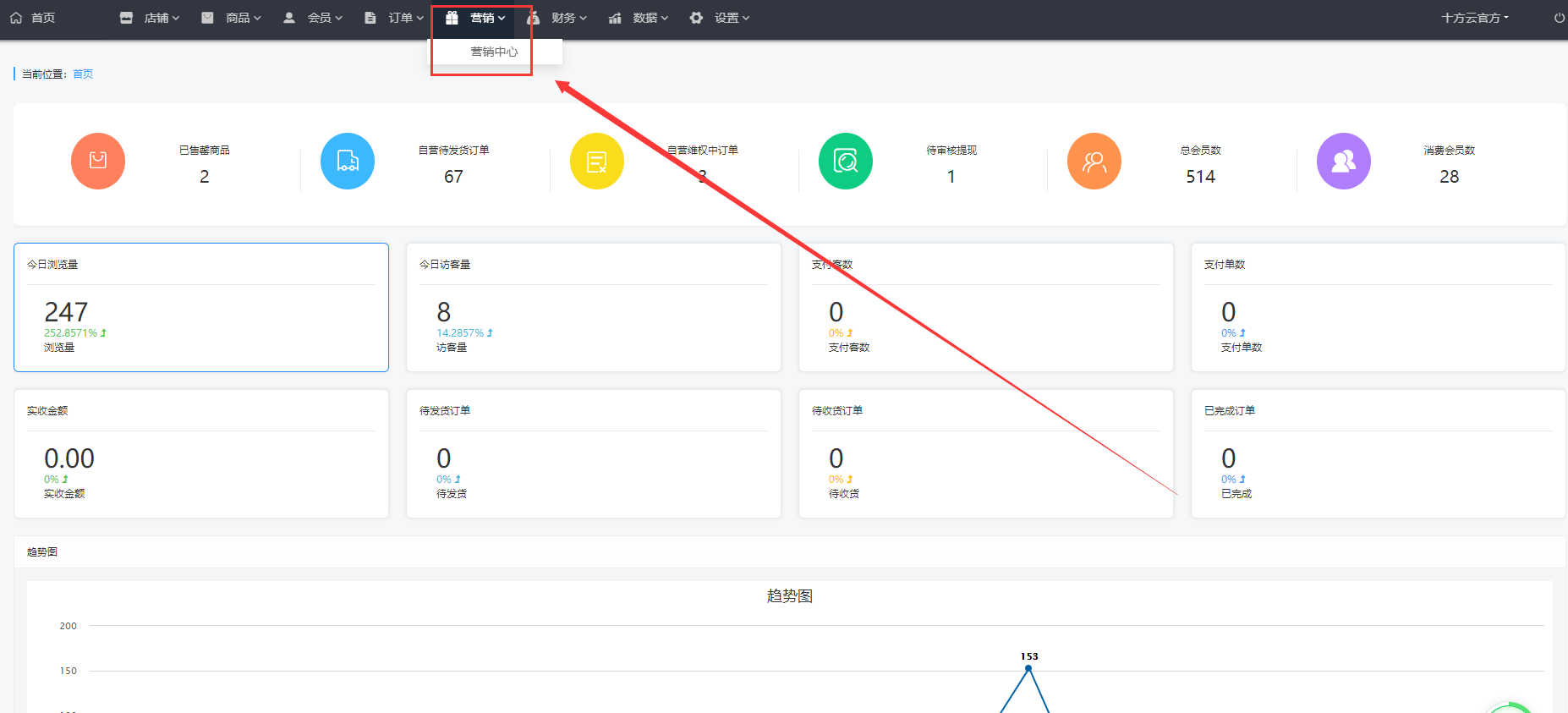Select 营销中心 from the dropdown menu

(495, 52)
